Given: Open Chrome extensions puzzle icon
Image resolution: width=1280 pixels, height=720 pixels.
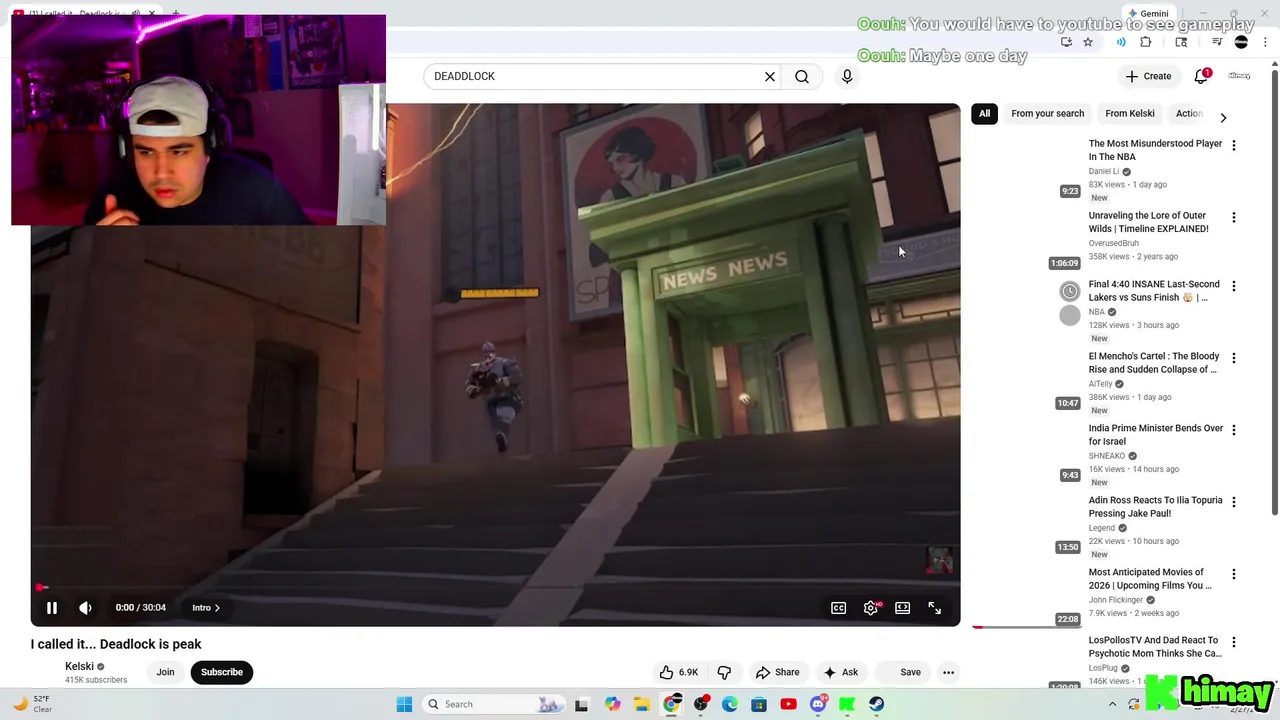Looking at the screenshot, I should click(x=1145, y=42).
